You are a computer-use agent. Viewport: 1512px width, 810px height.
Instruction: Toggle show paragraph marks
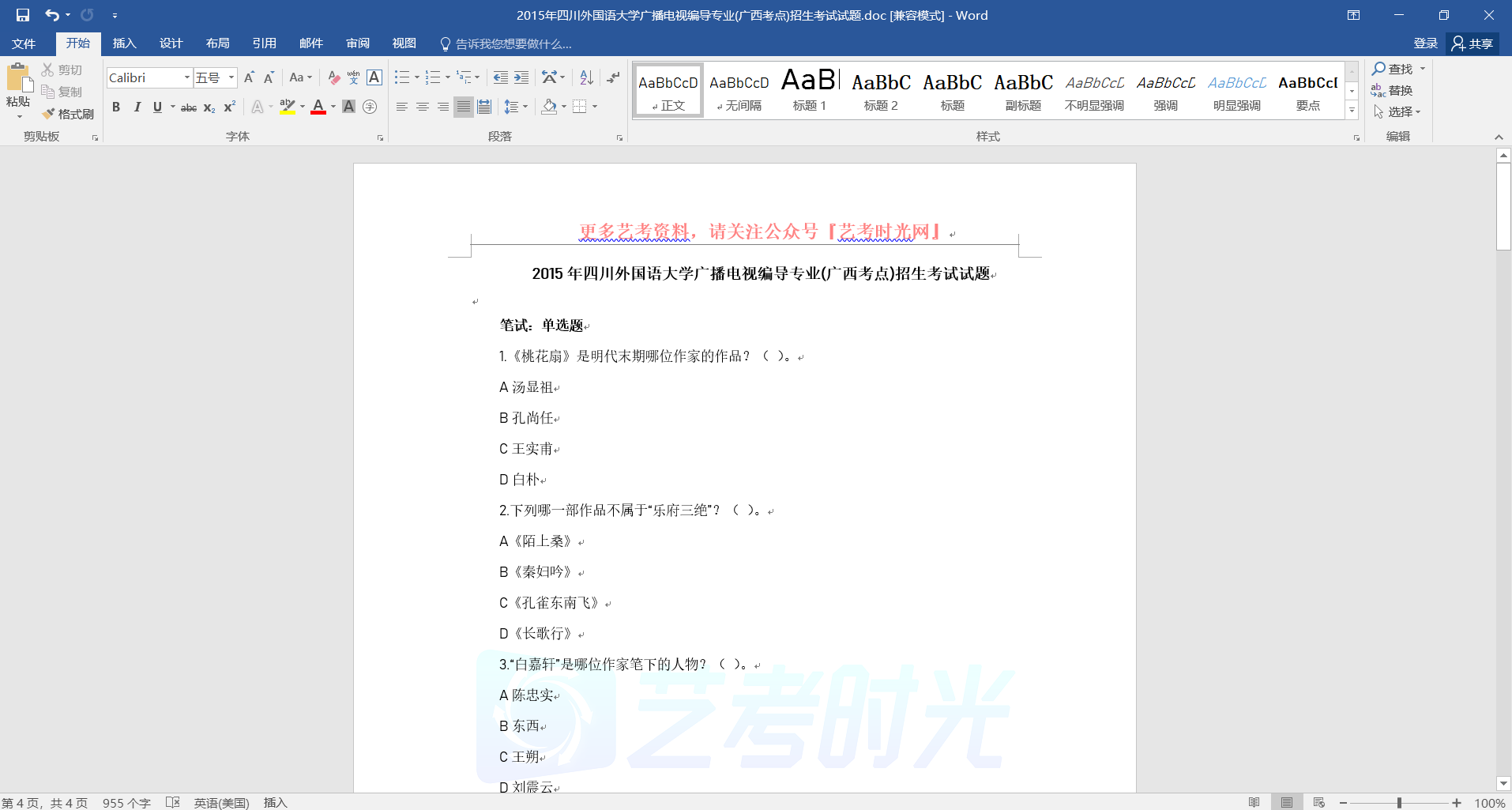click(x=613, y=77)
